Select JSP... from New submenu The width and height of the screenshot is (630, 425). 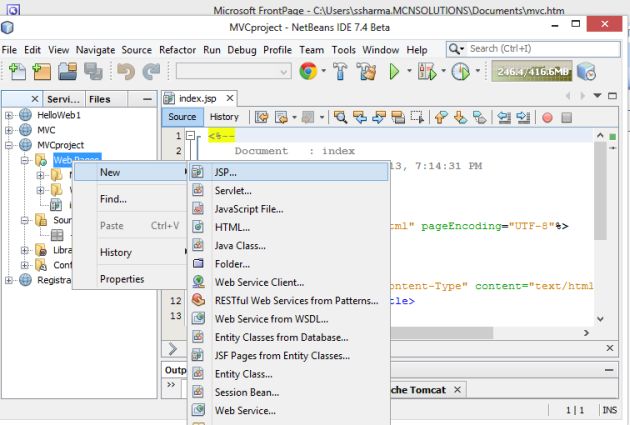click(x=289, y=172)
